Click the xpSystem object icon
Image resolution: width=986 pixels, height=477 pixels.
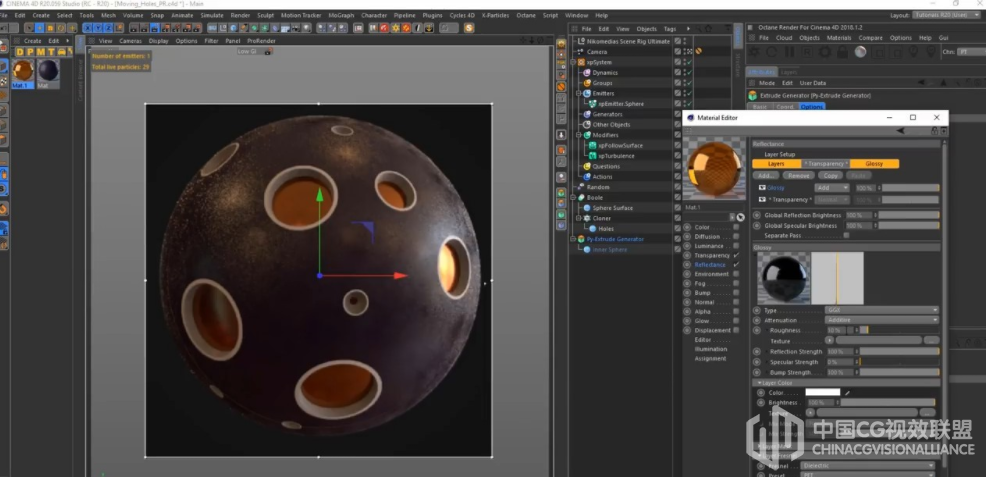(x=582, y=62)
